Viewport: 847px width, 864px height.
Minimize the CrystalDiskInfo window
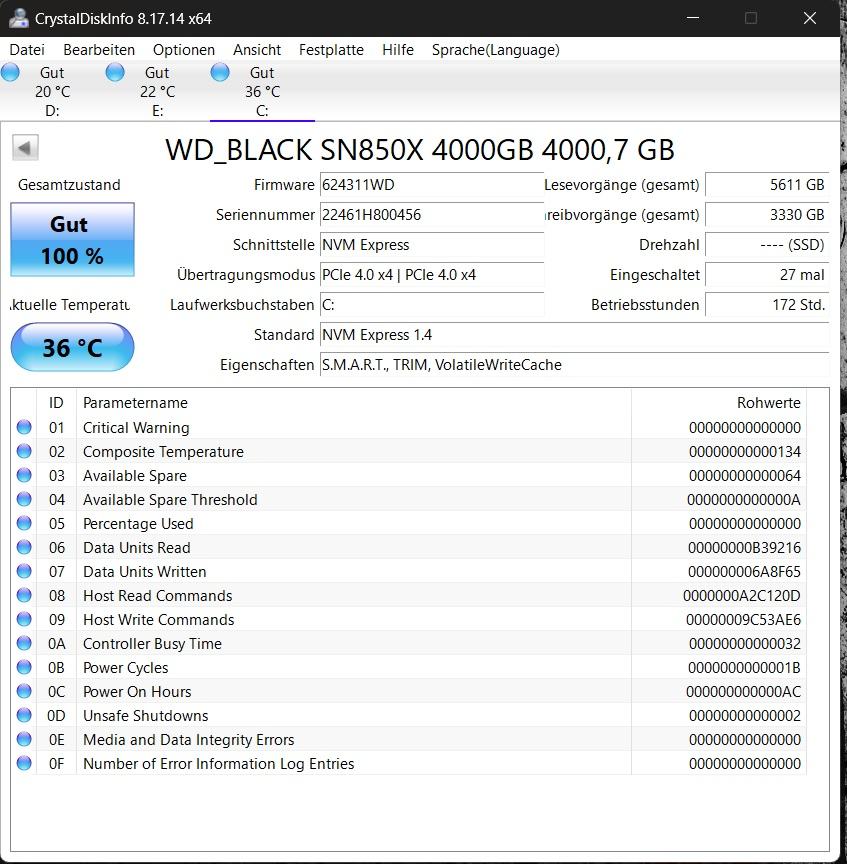click(693, 18)
